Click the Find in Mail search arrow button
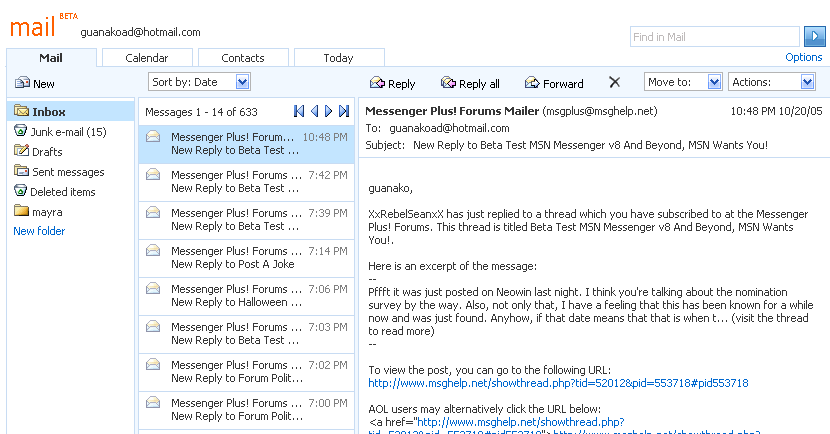This screenshot has height=434, width=830. click(815, 37)
